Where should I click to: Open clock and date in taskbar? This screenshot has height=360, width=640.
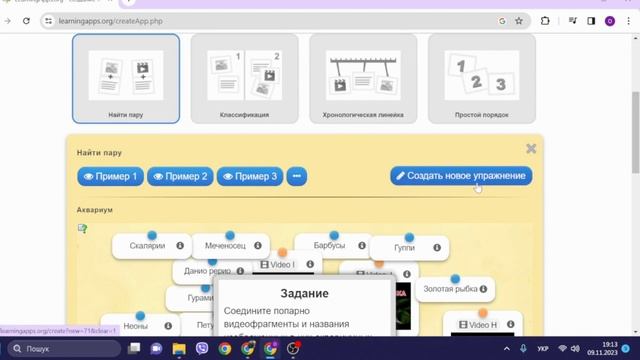pyautogui.click(x=602, y=349)
